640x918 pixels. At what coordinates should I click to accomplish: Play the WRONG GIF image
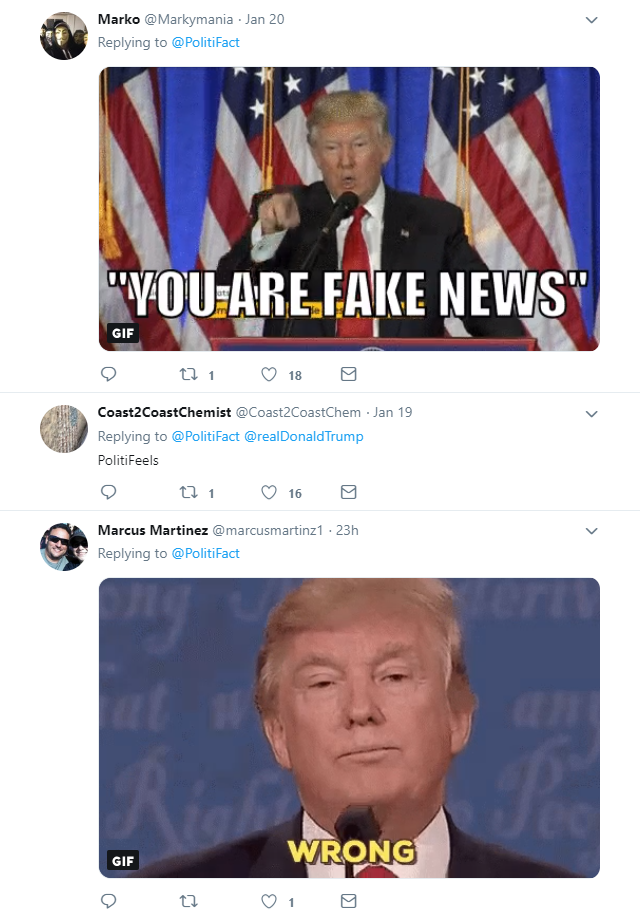(349, 728)
